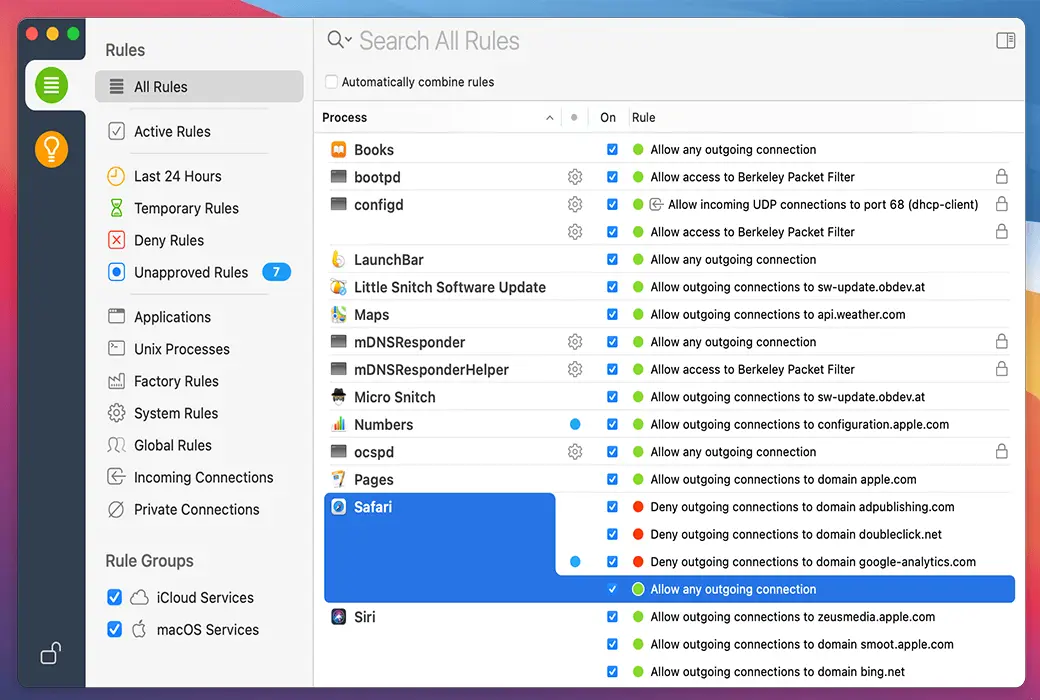Disable the LaunchBar rule checkbox

pos(612,259)
